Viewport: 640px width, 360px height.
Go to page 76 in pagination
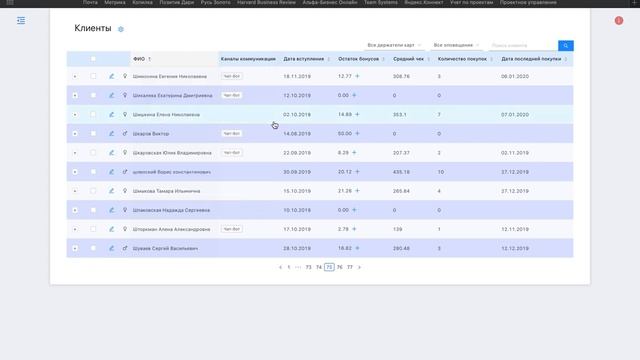340,267
